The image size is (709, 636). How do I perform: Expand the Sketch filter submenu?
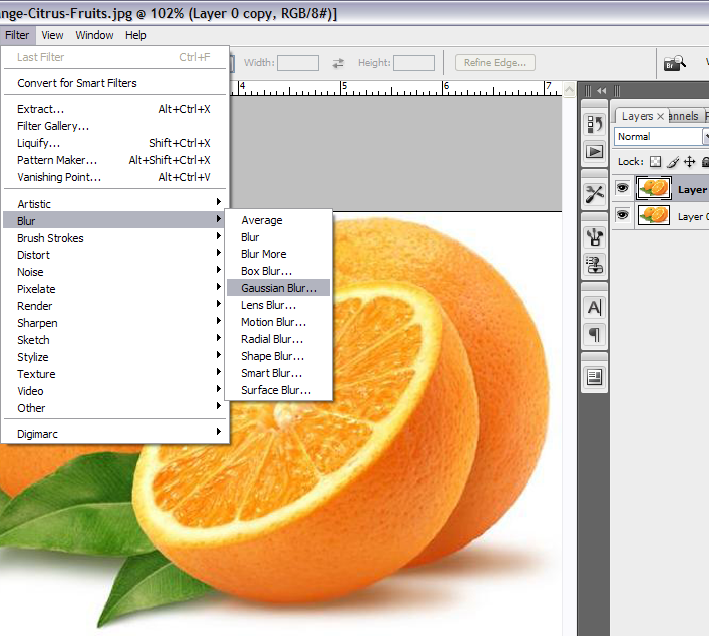tap(115, 339)
